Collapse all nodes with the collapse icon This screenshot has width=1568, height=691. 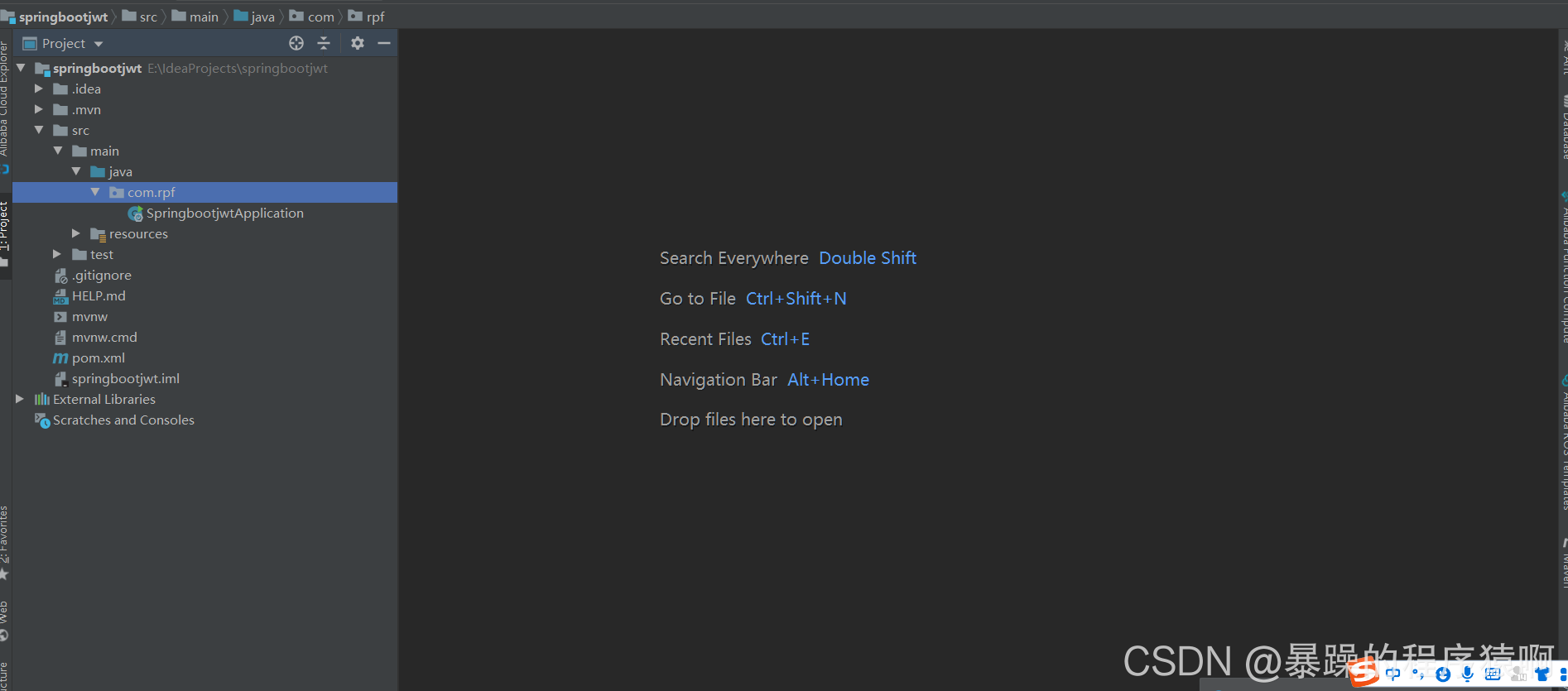324,43
